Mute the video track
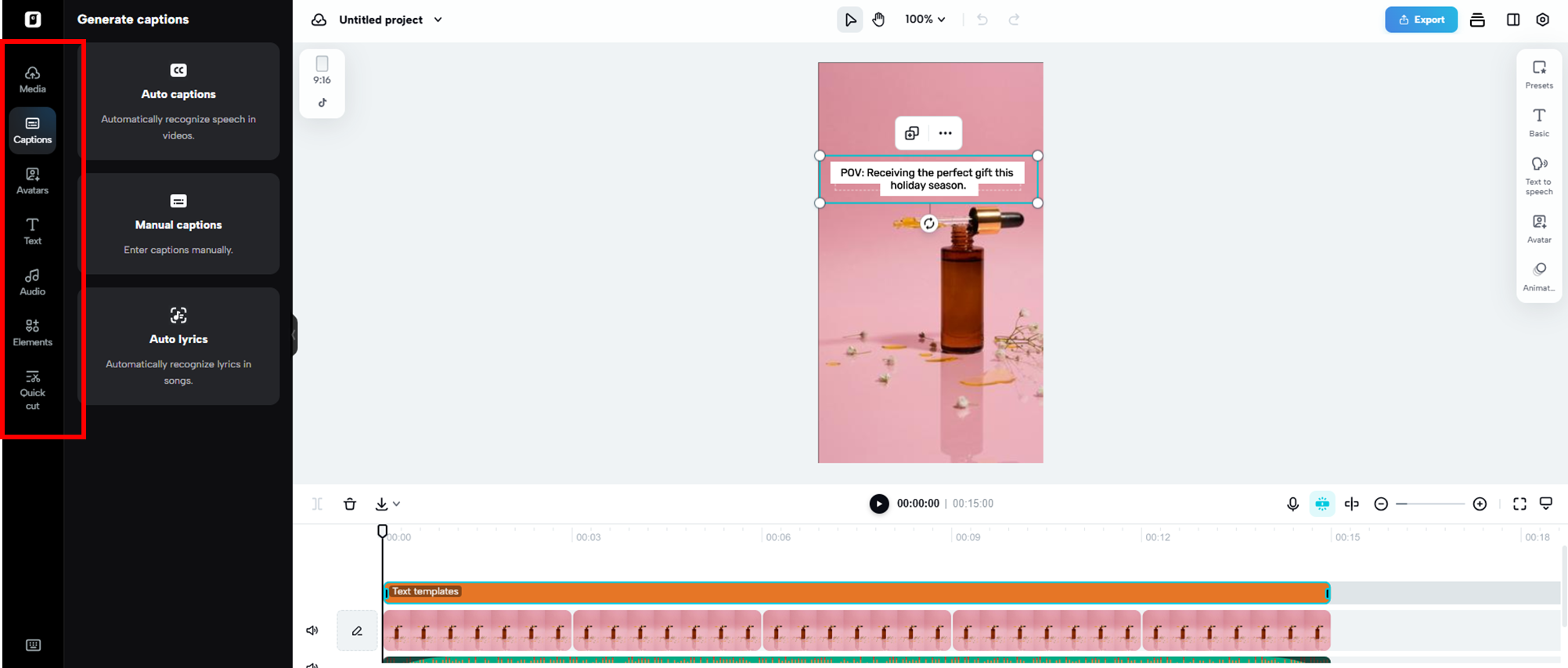The image size is (1568, 668). [x=312, y=630]
